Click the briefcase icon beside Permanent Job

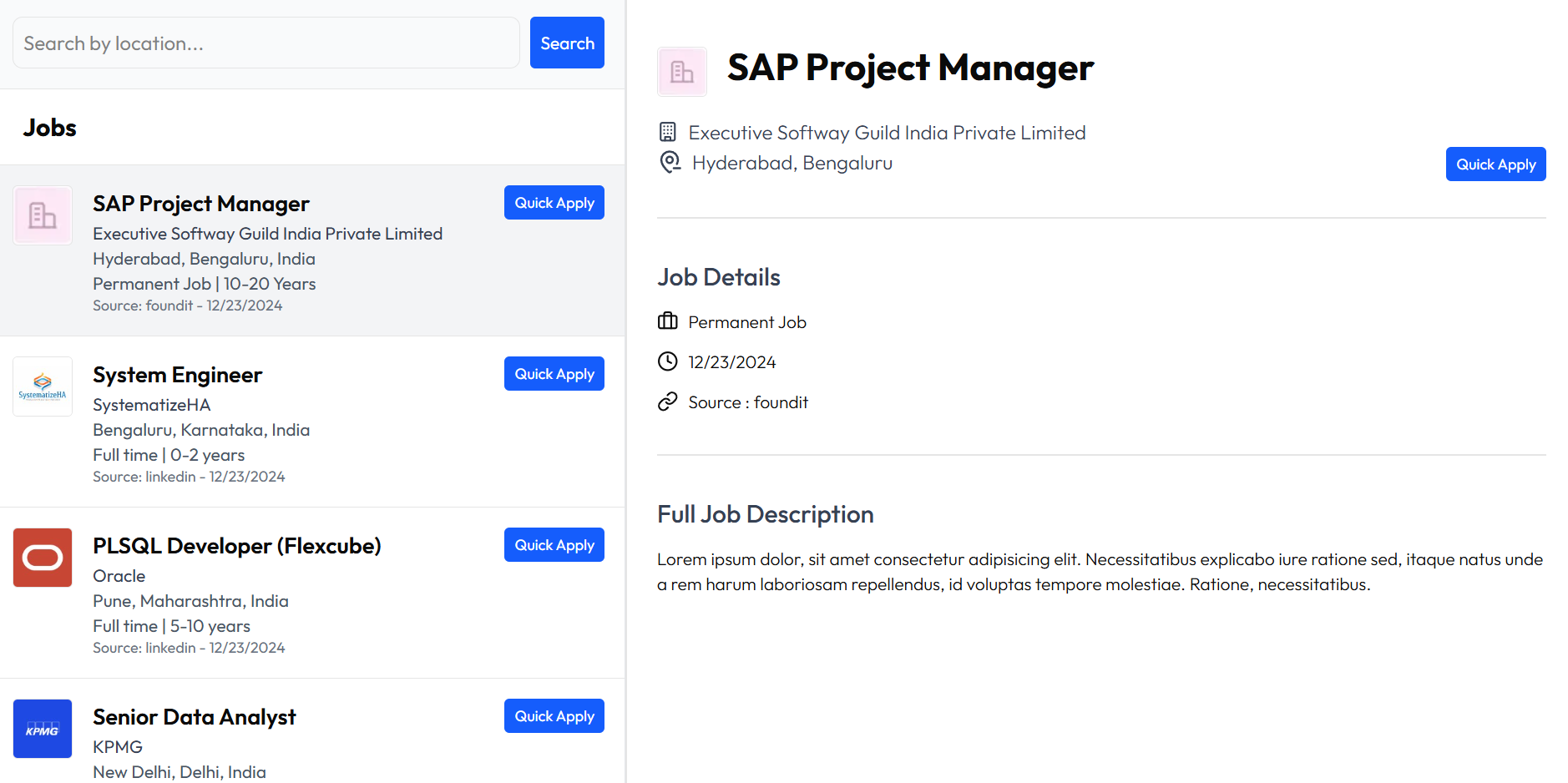pos(668,321)
